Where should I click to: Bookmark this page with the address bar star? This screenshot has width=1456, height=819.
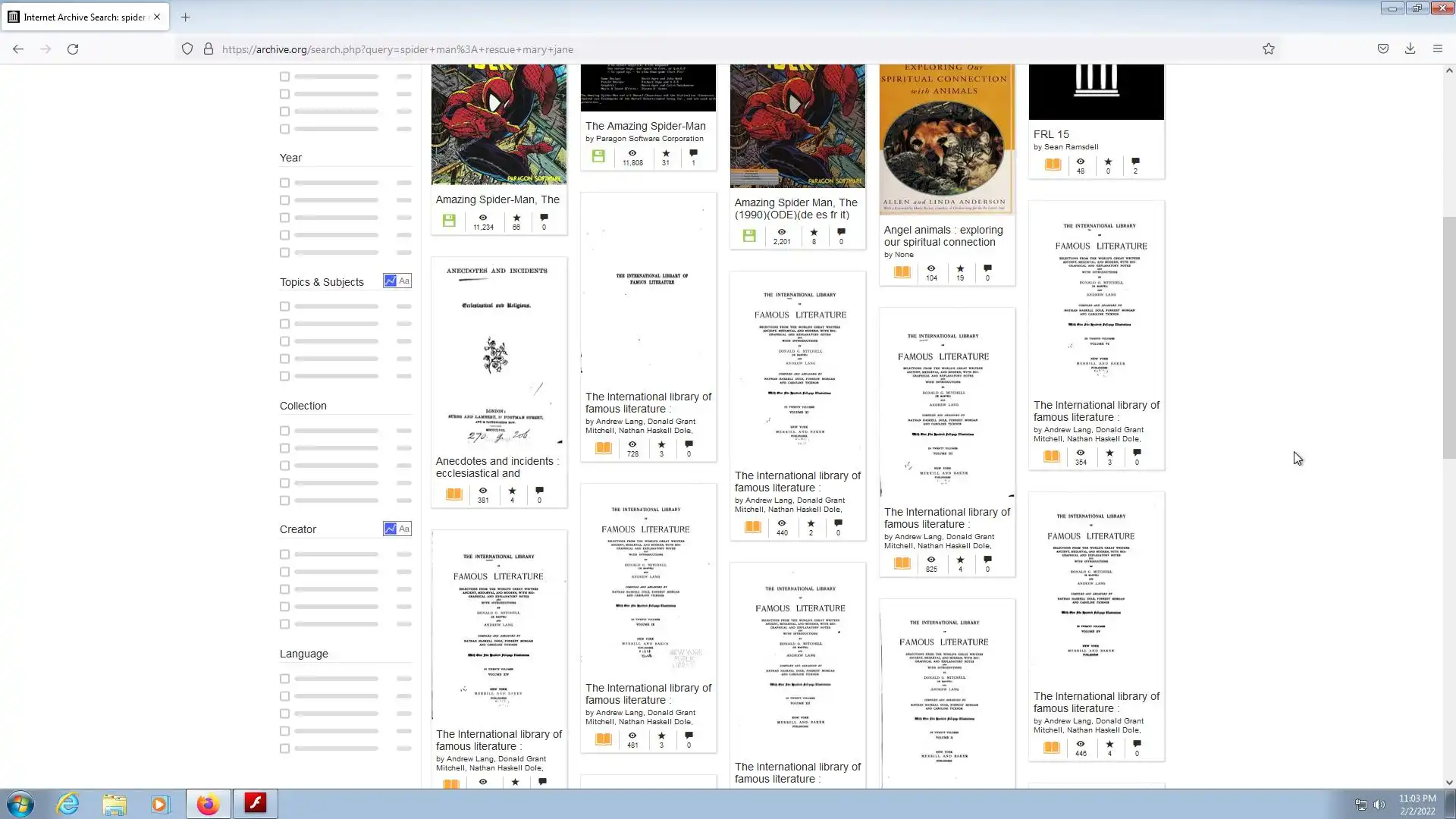[1269, 49]
